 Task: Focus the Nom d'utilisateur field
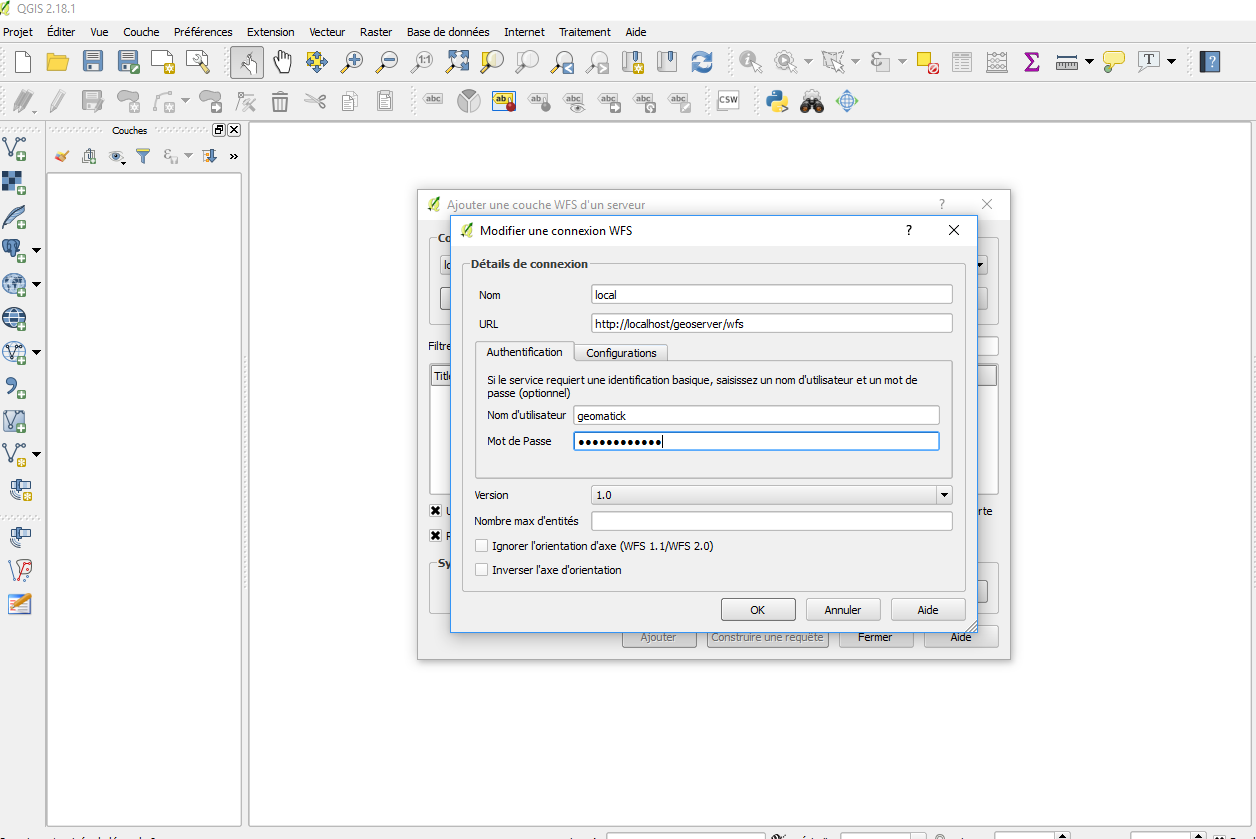(x=756, y=415)
